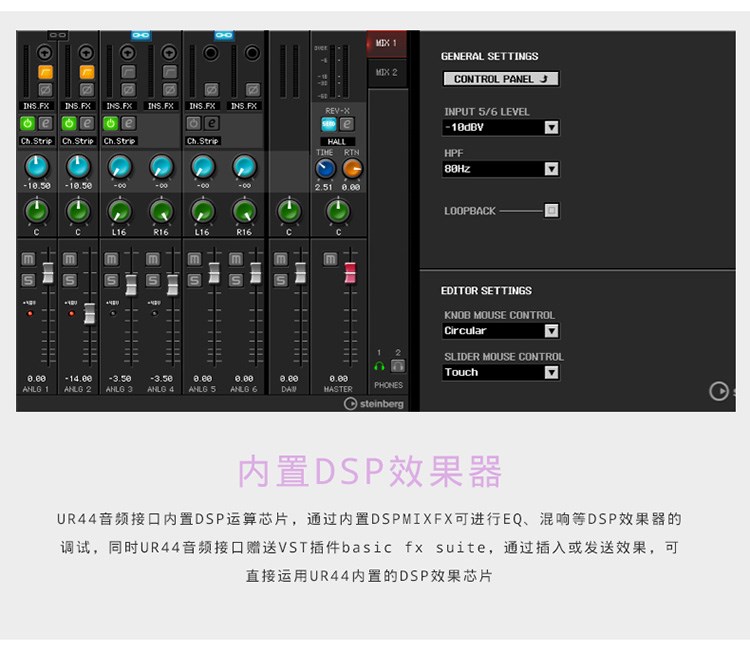This screenshot has width=750, height=654.
Task: Toggle the high-pass filter on ANLG 1
Action: point(45,72)
